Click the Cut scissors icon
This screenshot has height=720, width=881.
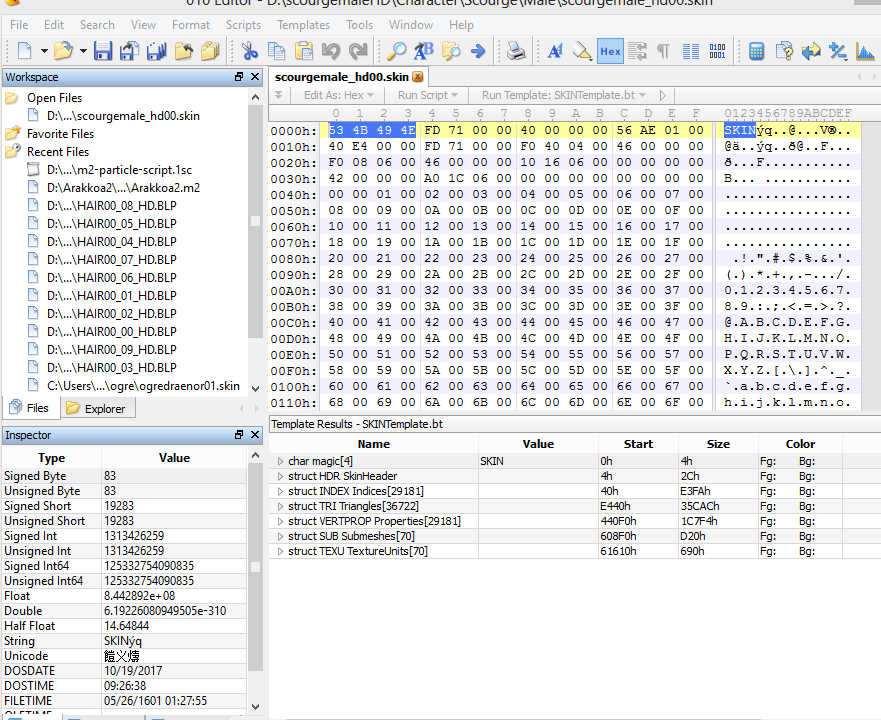click(x=250, y=51)
